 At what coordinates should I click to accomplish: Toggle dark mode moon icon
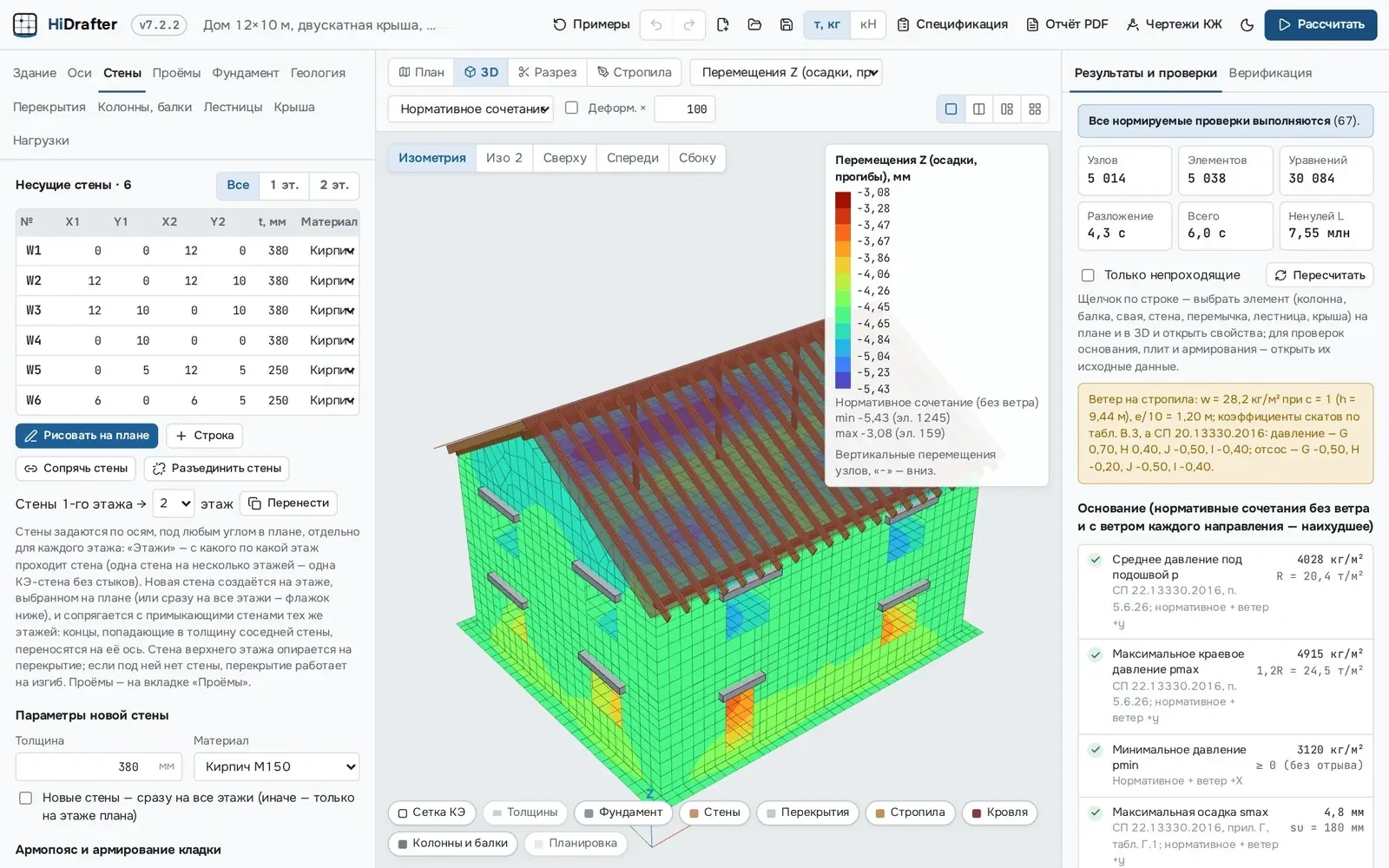coord(1247,24)
